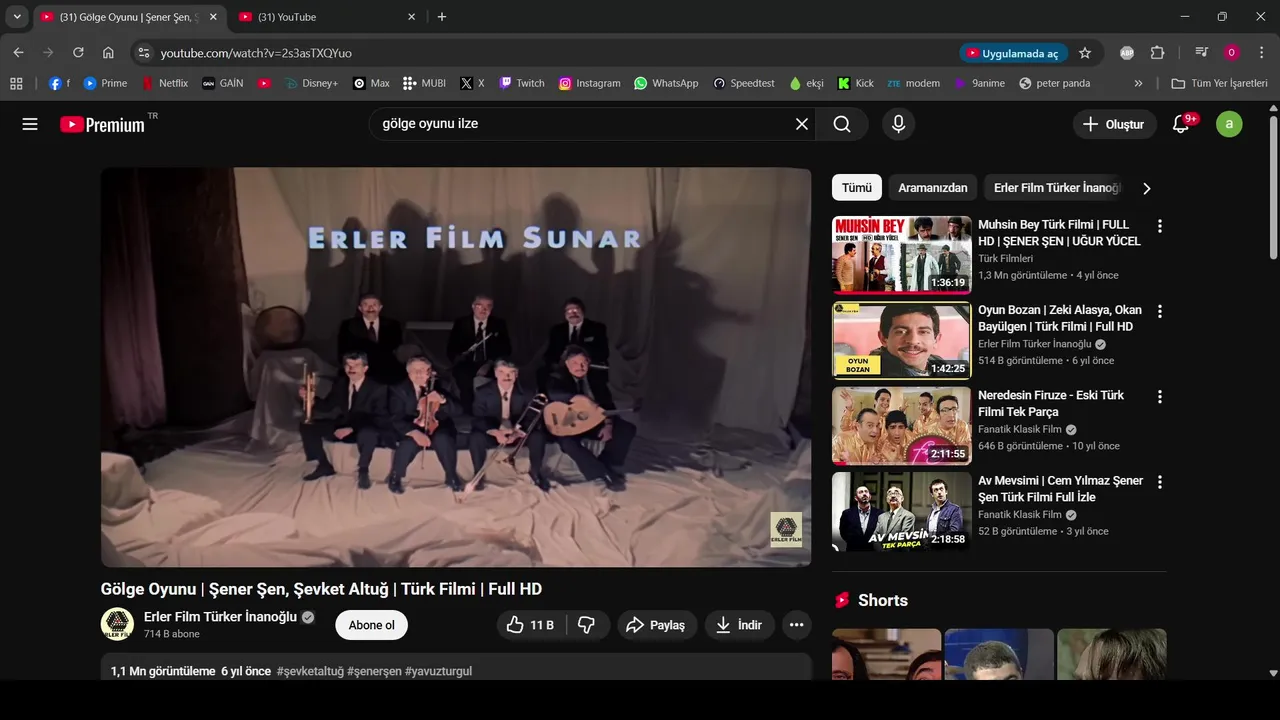
Task: Bookmark this page with star
Action: click(1085, 53)
